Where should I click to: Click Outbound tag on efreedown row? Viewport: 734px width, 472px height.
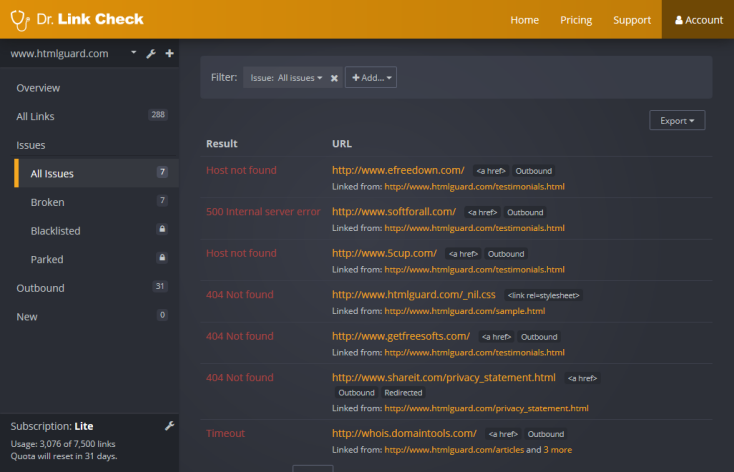click(533, 171)
